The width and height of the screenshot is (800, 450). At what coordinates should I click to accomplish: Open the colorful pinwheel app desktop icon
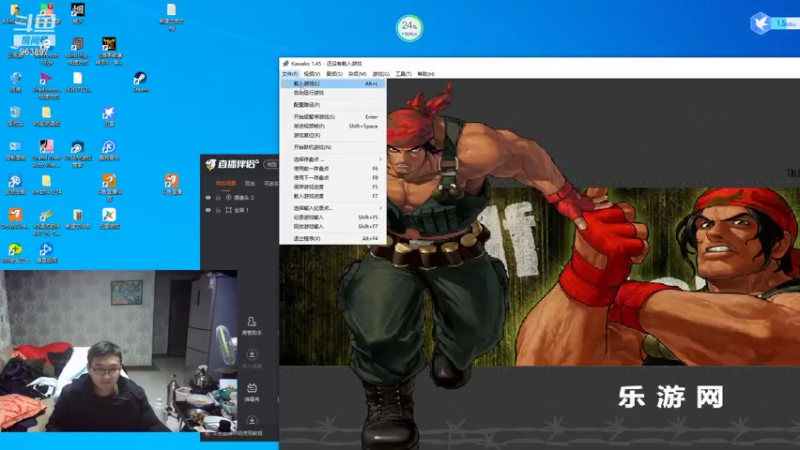tap(109, 218)
